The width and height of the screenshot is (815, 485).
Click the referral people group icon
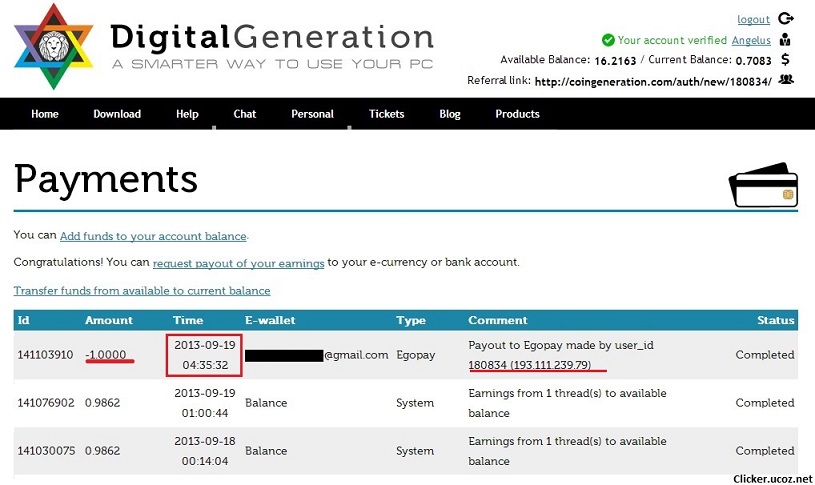(x=786, y=79)
